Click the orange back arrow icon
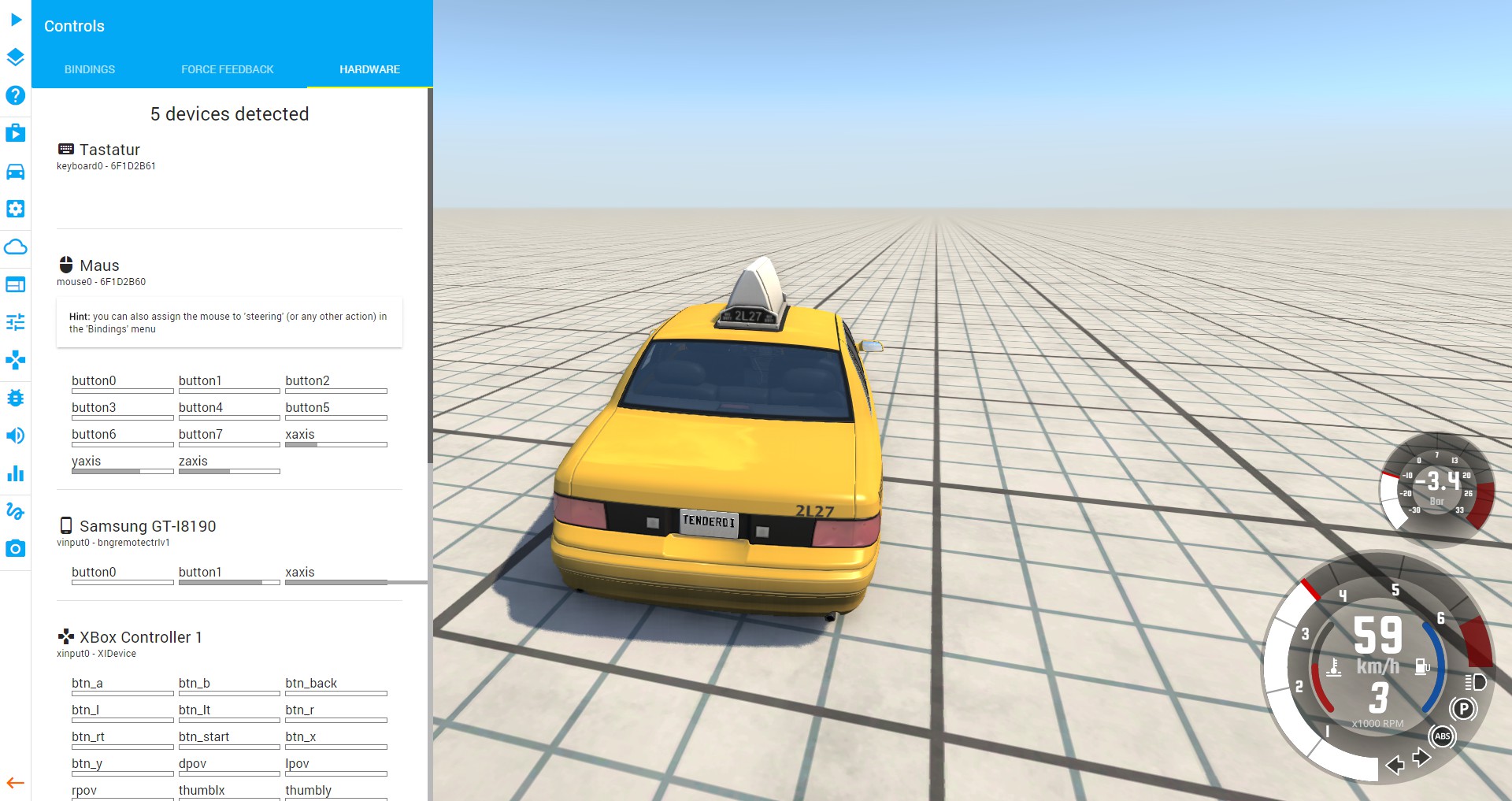Image resolution: width=1512 pixels, height=801 pixels. coord(16,783)
